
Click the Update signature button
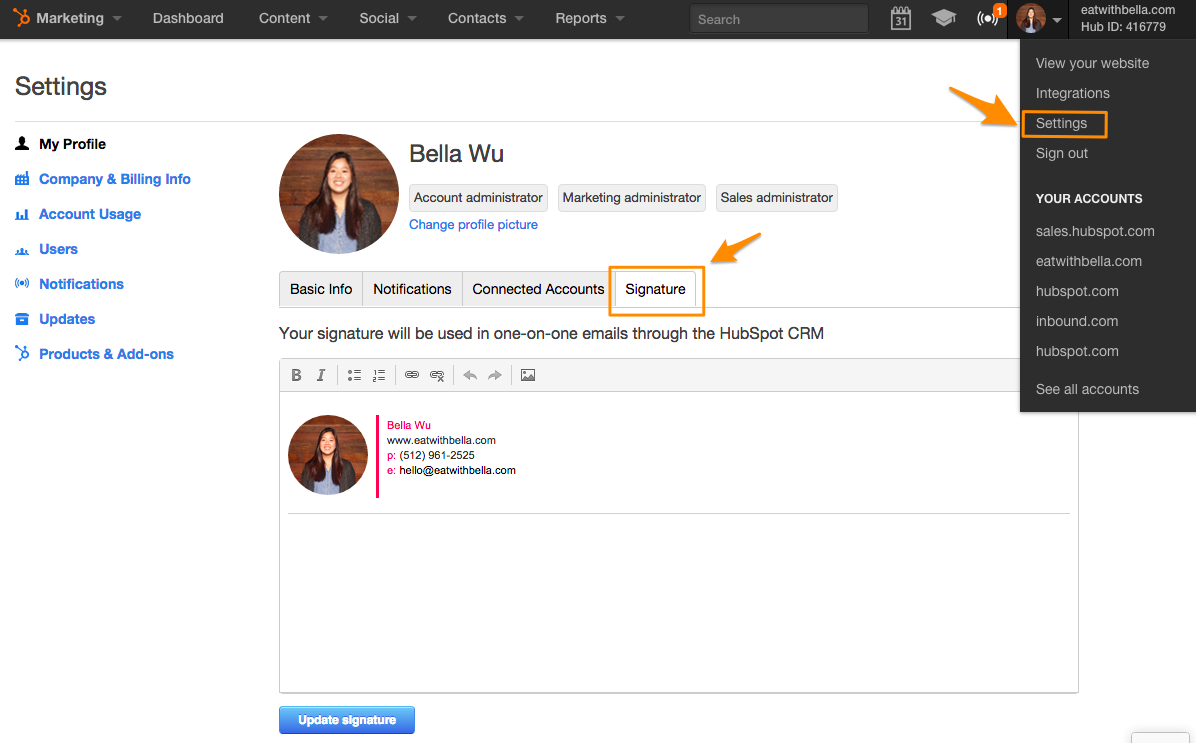(x=347, y=720)
